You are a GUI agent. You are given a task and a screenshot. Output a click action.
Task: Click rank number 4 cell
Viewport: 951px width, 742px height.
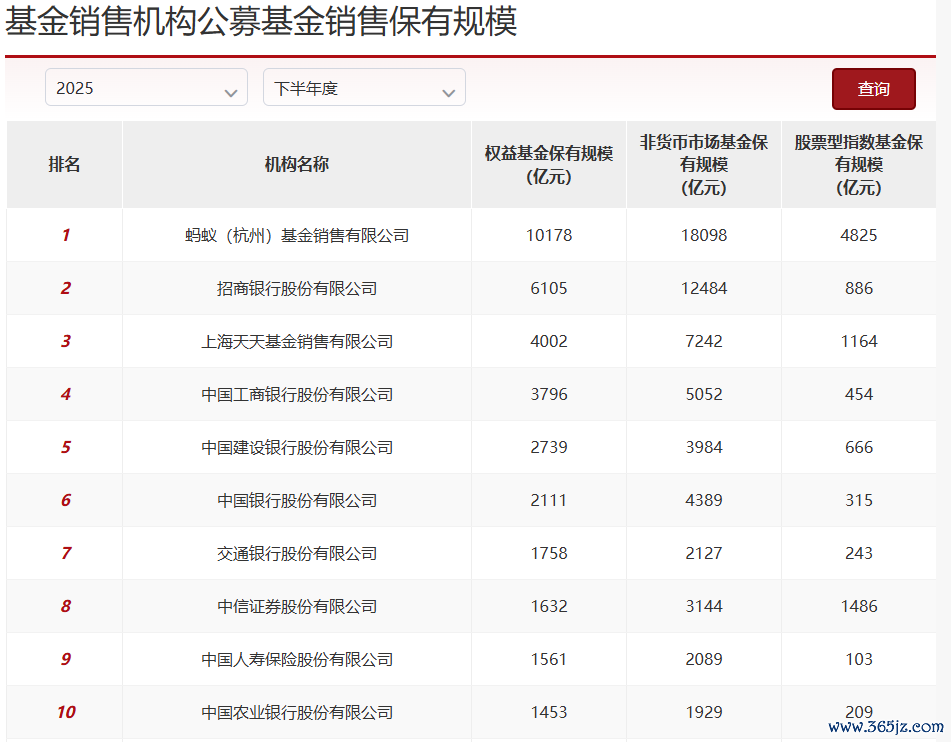coord(66,394)
